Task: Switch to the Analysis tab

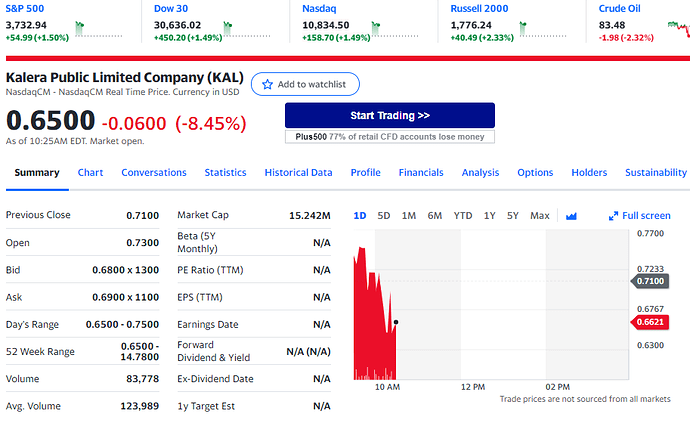Action: tap(480, 173)
